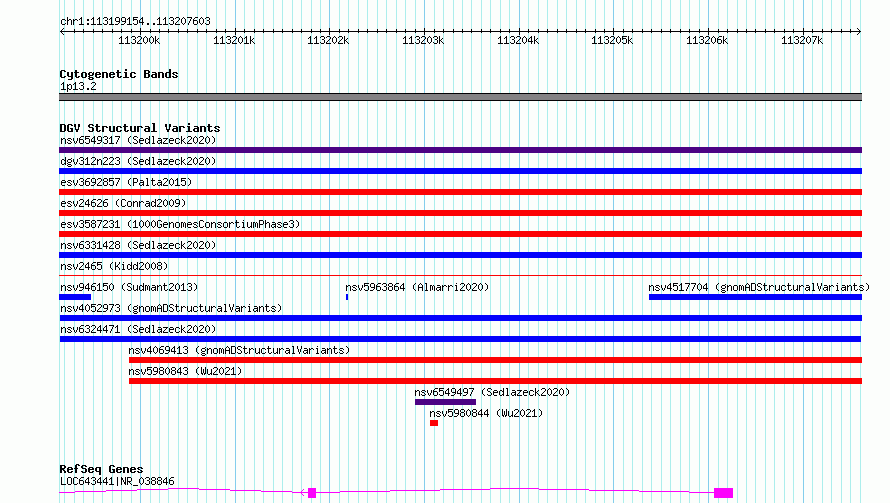
Task: Select the nsv4517704 gnomAD blue bar
Action: click(x=755, y=297)
